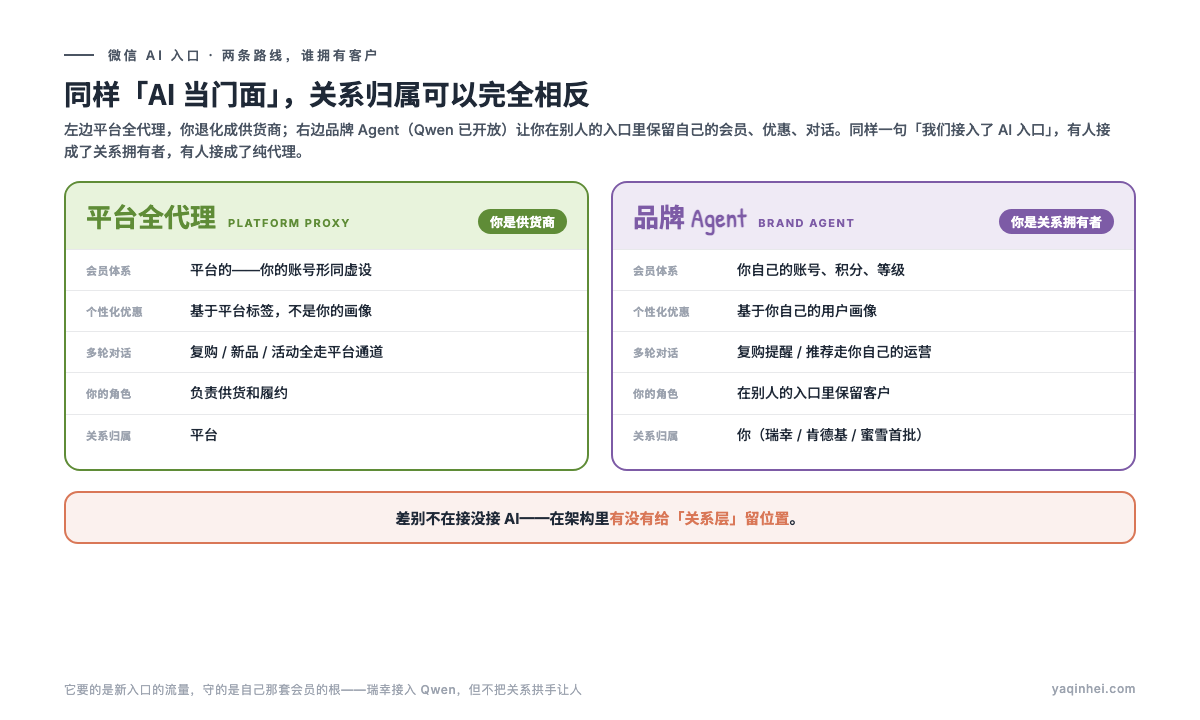The image size is (1200, 720).
Task: Click 关系归属 label in 品牌 Agent card
Action: click(655, 436)
